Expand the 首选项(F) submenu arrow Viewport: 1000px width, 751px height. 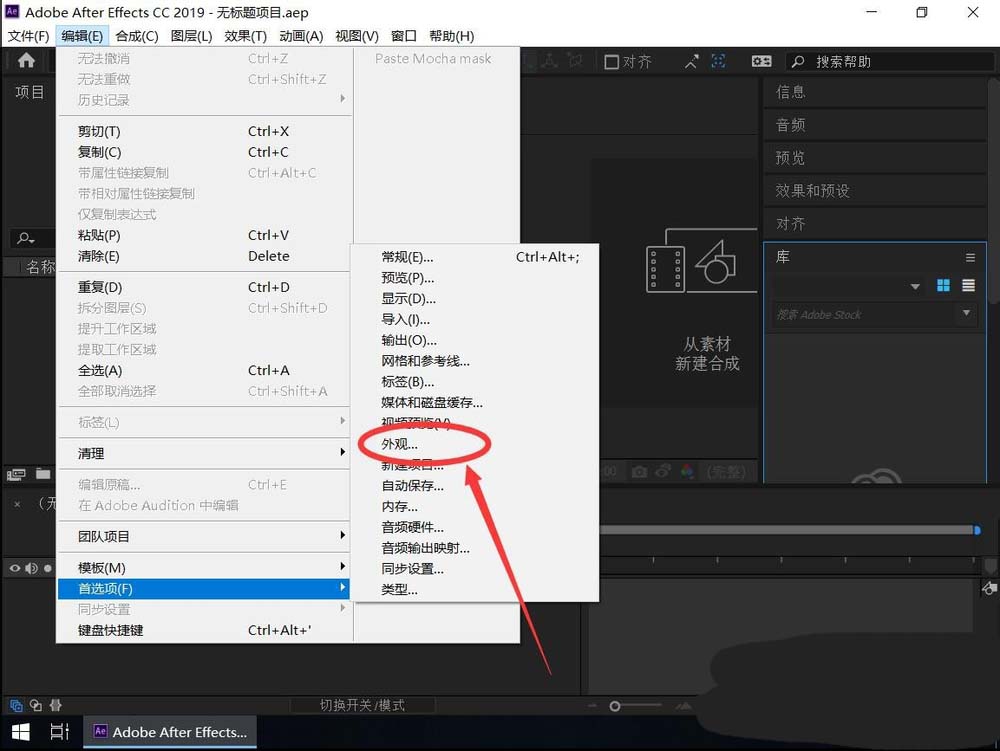click(342, 587)
